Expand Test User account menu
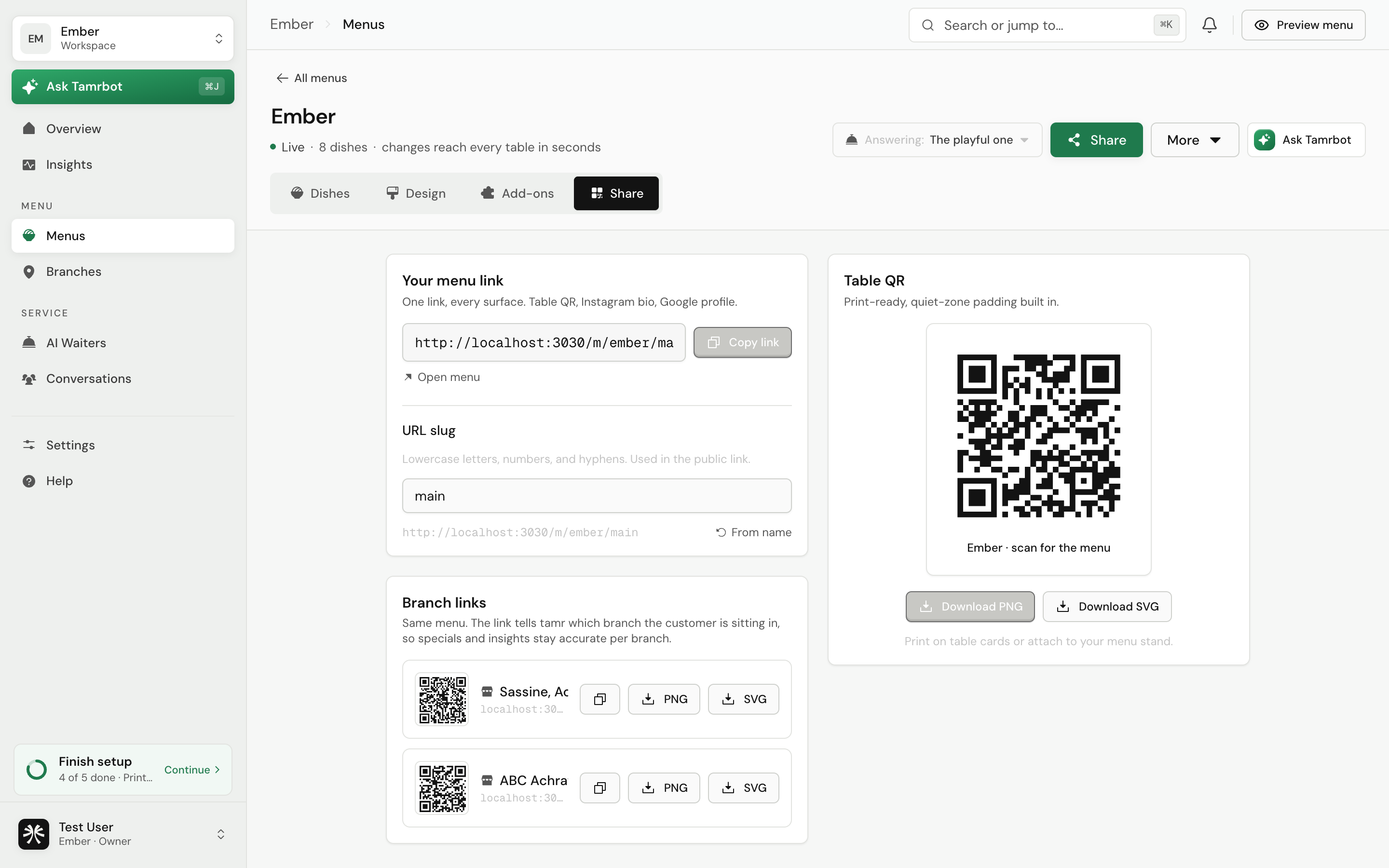This screenshot has width=1389, height=868. coord(123,834)
